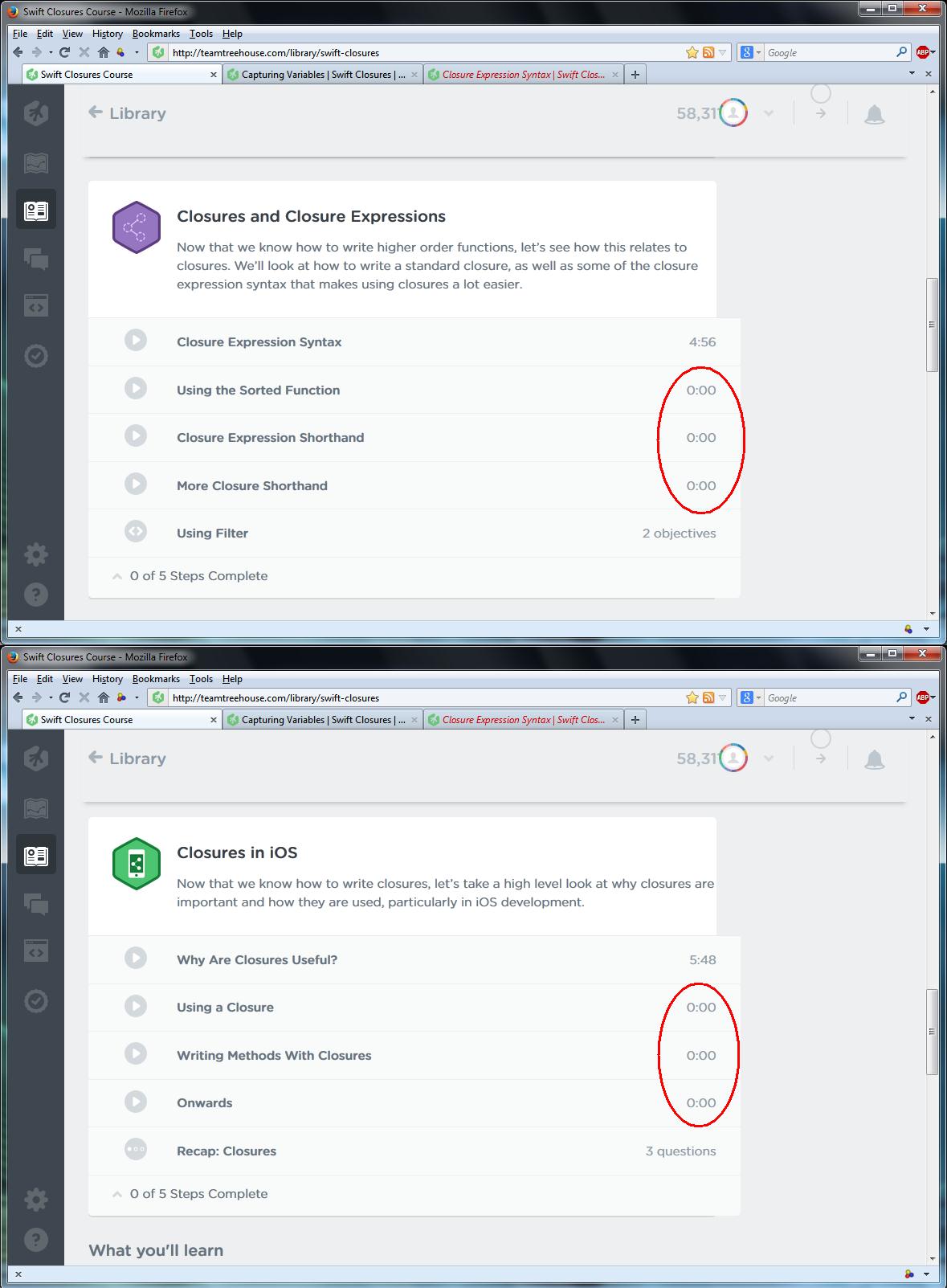Click the green Closures in iOS badge
Viewport: 947px width, 1288px height.
pyautogui.click(x=136, y=864)
